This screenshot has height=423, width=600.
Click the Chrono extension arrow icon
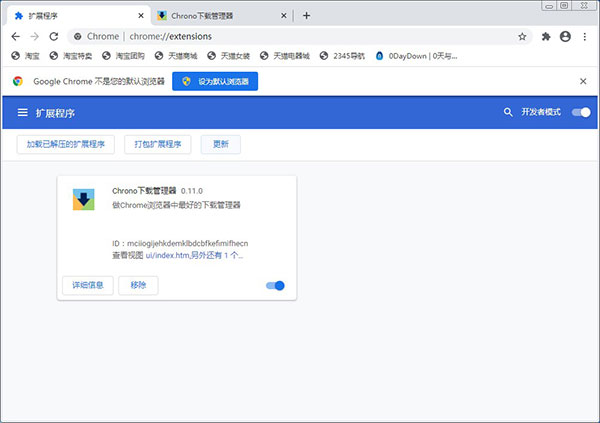(84, 199)
